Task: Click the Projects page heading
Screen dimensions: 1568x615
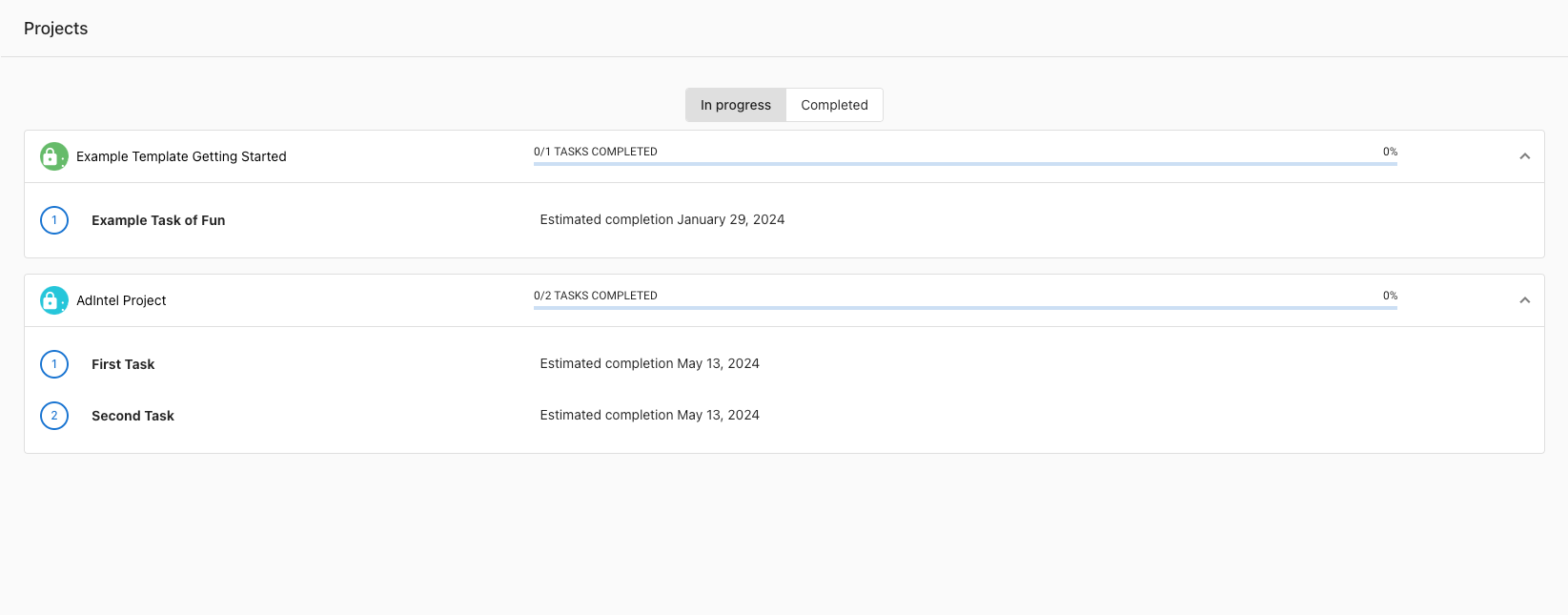Action: (55, 29)
